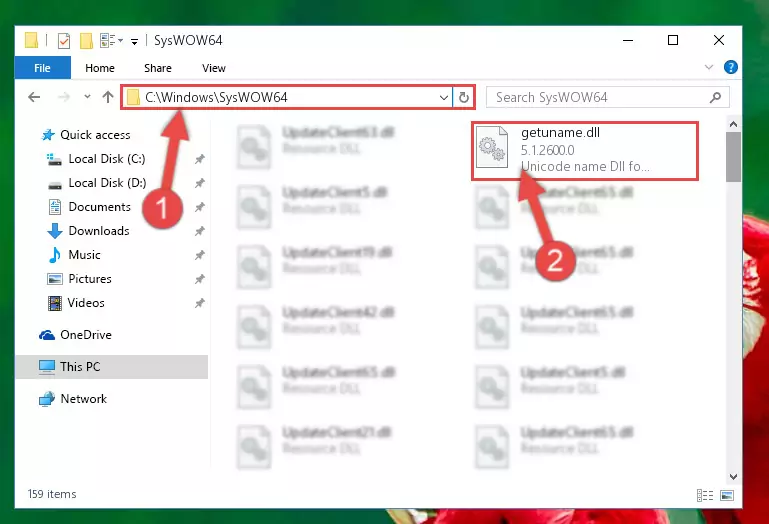
Task: Select Quick access in the navigation pane
Action: (95, 135)
